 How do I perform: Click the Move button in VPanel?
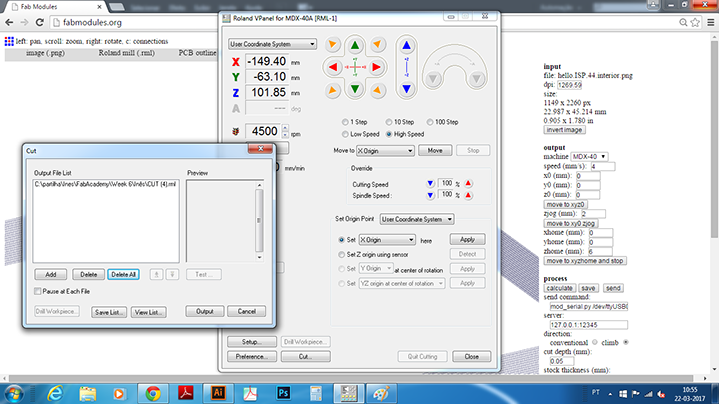coord(435,150)
